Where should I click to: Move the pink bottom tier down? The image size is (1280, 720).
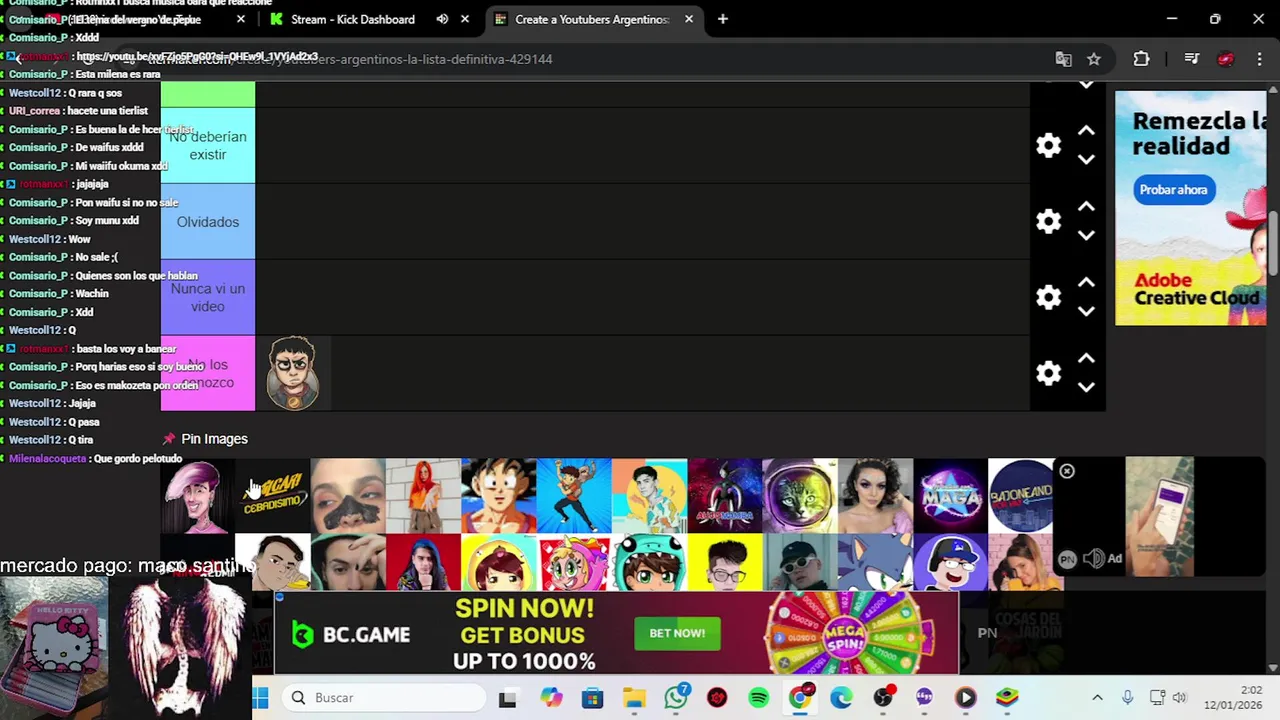1086,388
